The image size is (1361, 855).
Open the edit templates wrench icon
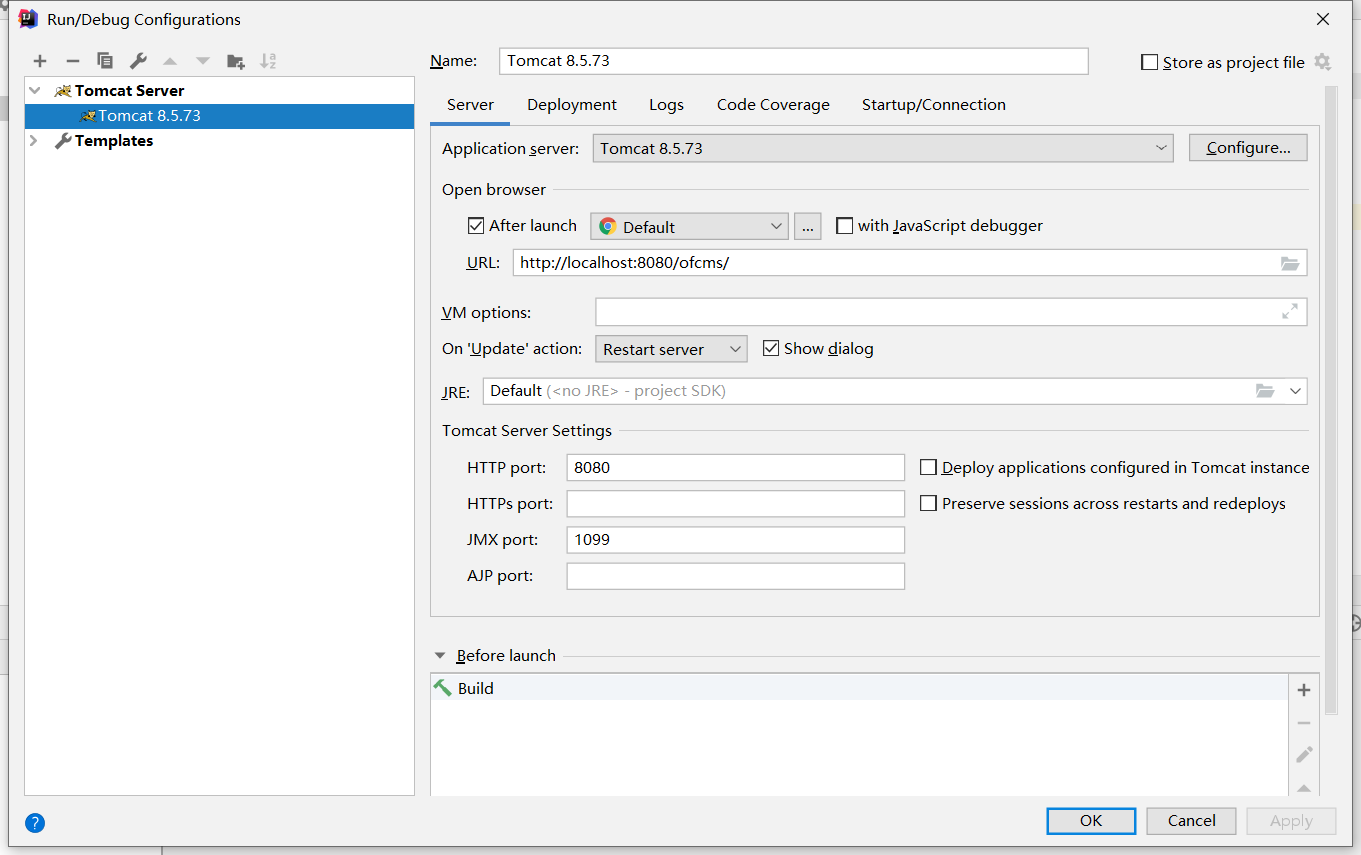[x=138, y=61]
